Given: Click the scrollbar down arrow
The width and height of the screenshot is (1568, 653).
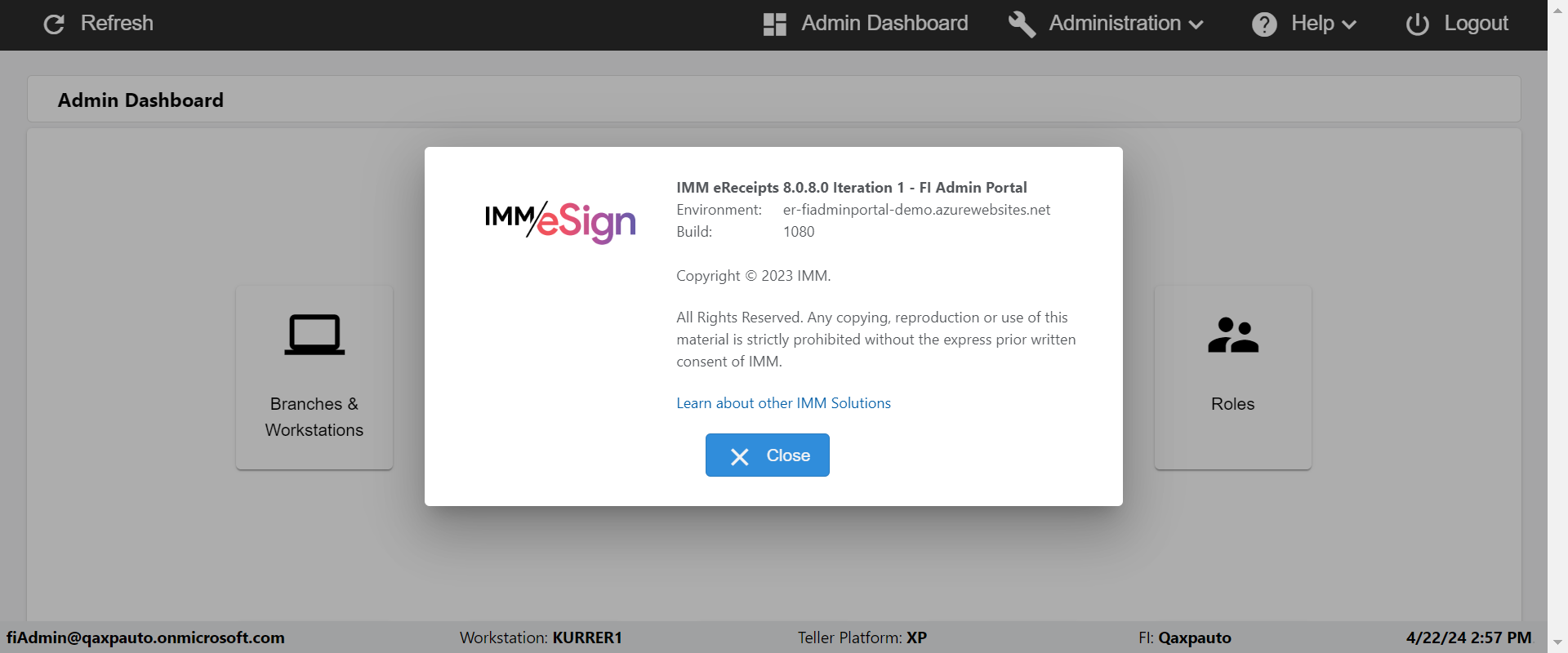Looking at the screenshot, I should [1557, 643].
